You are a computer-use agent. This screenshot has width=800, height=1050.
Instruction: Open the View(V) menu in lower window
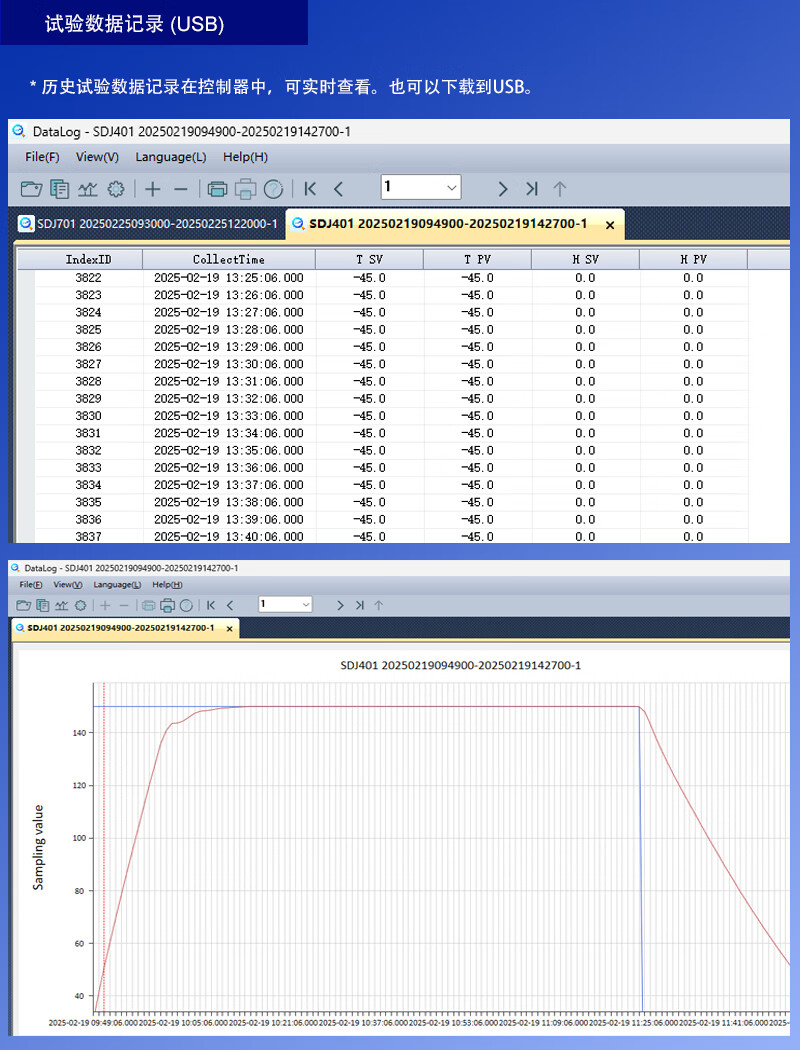tap(68, 585)
